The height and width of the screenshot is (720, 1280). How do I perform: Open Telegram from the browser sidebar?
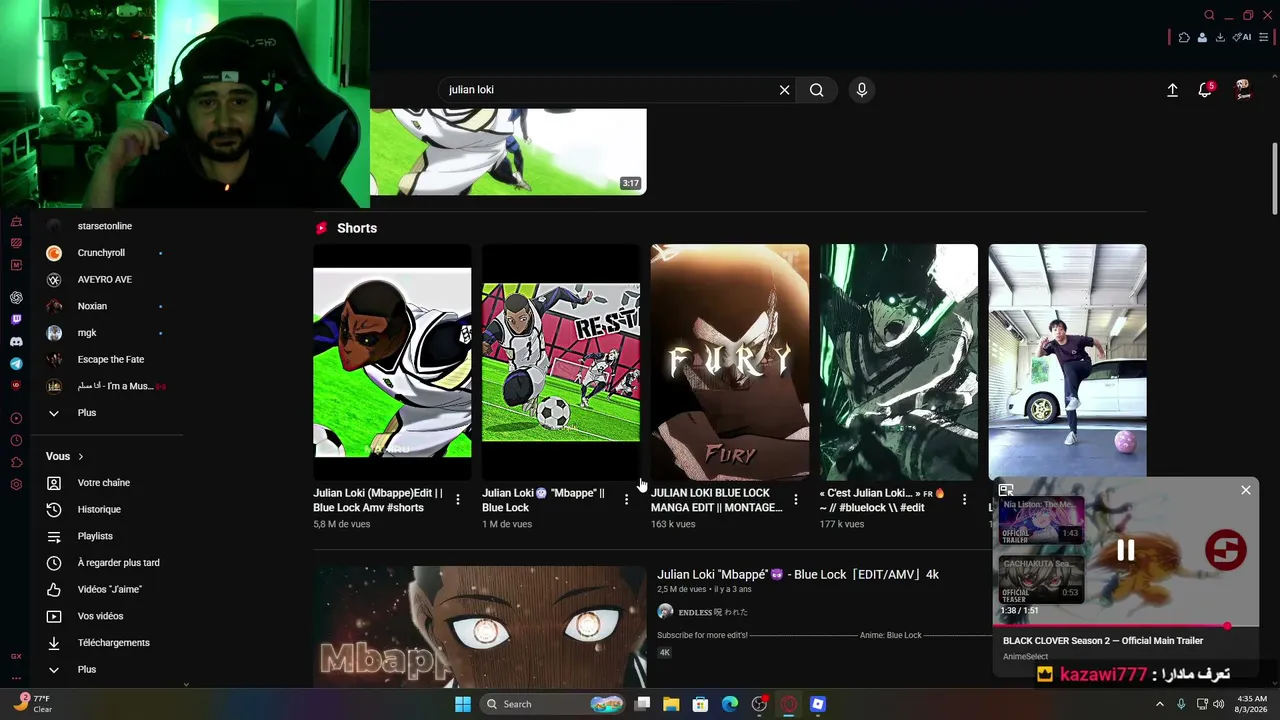[x=16, y=364]
